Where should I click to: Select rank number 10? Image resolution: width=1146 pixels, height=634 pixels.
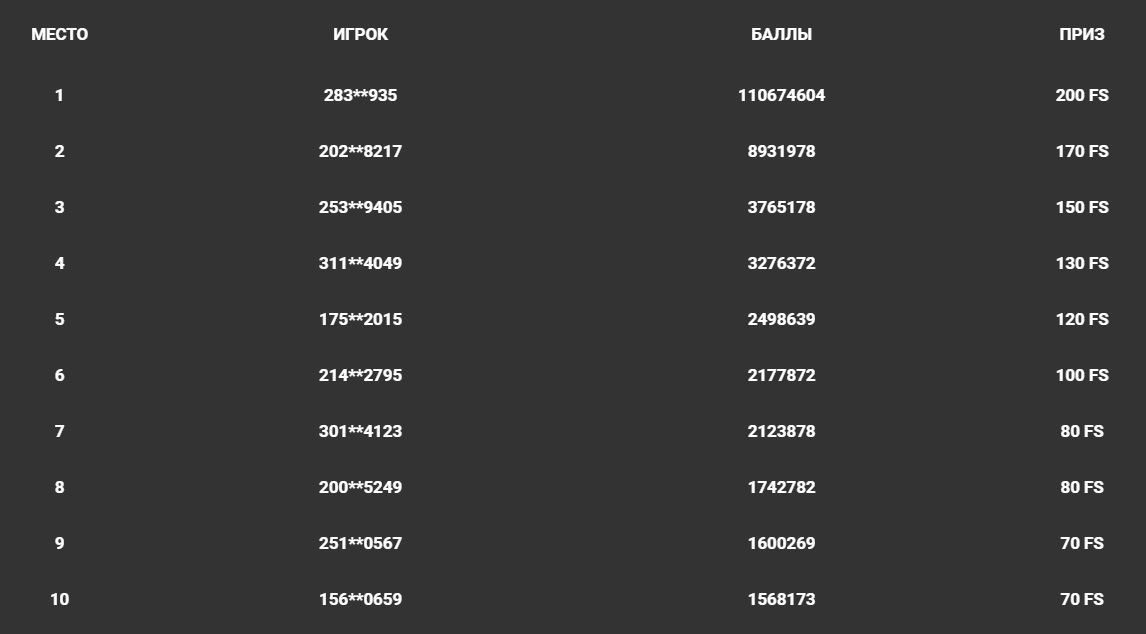click(59, 599)
